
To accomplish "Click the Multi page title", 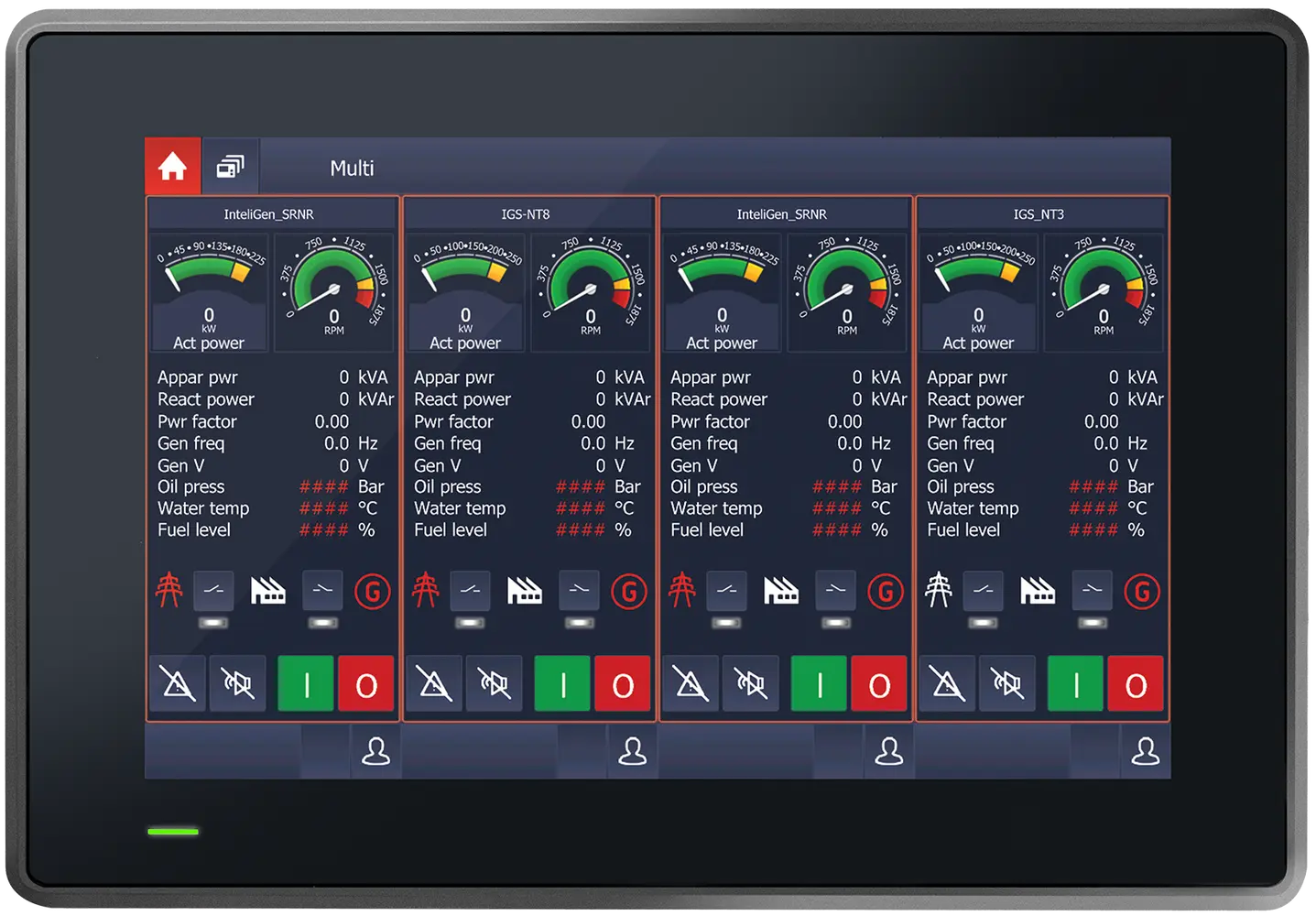I will 352,169.
